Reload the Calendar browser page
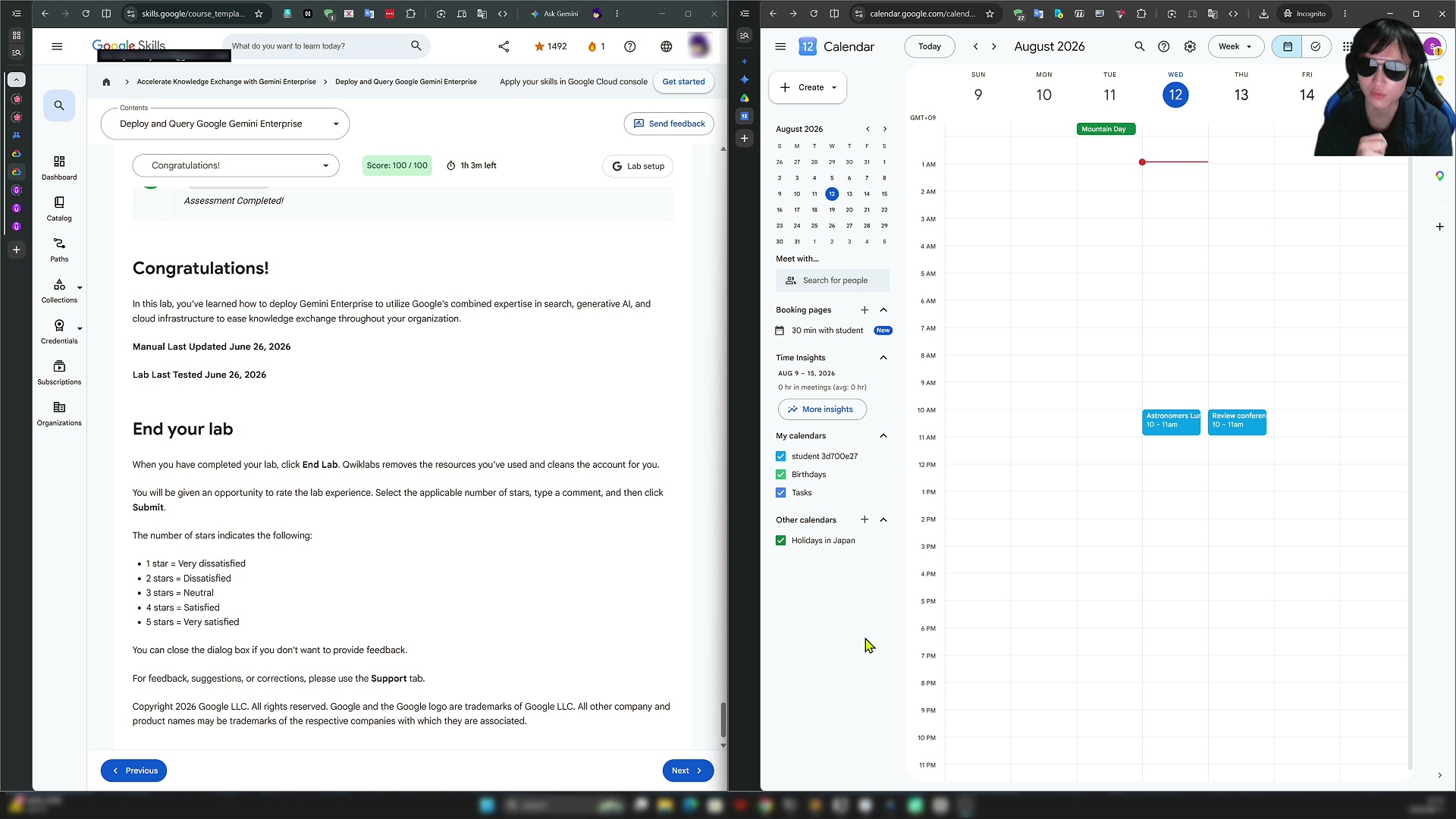The image size is (1456, 819). pyautogui.click(x=814, y=14)
